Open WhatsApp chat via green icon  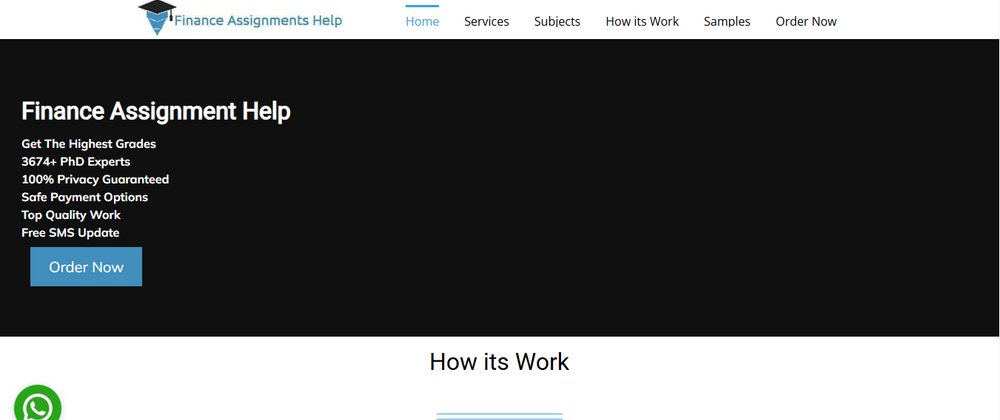coord(38,405)
